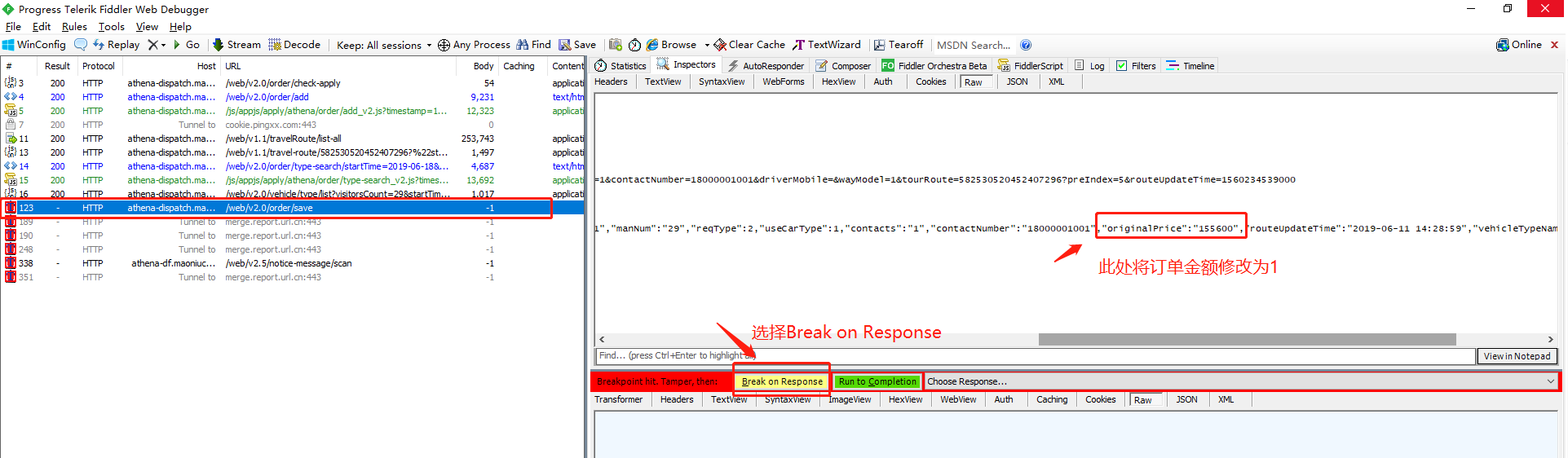Click the Find text box in request inspector
Viewport: 1568px width, 458px height.
click(1035, 356)
